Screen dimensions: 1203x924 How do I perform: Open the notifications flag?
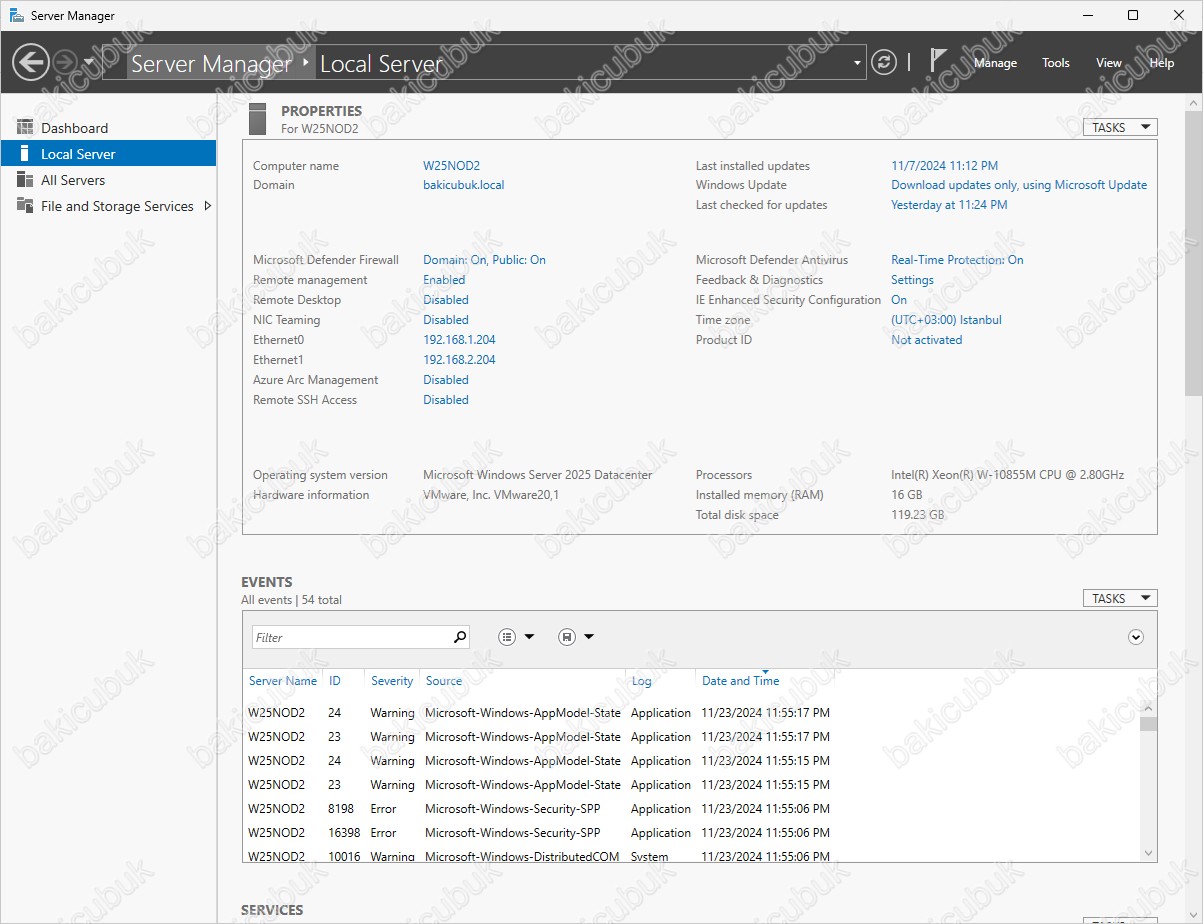[938, 61]
